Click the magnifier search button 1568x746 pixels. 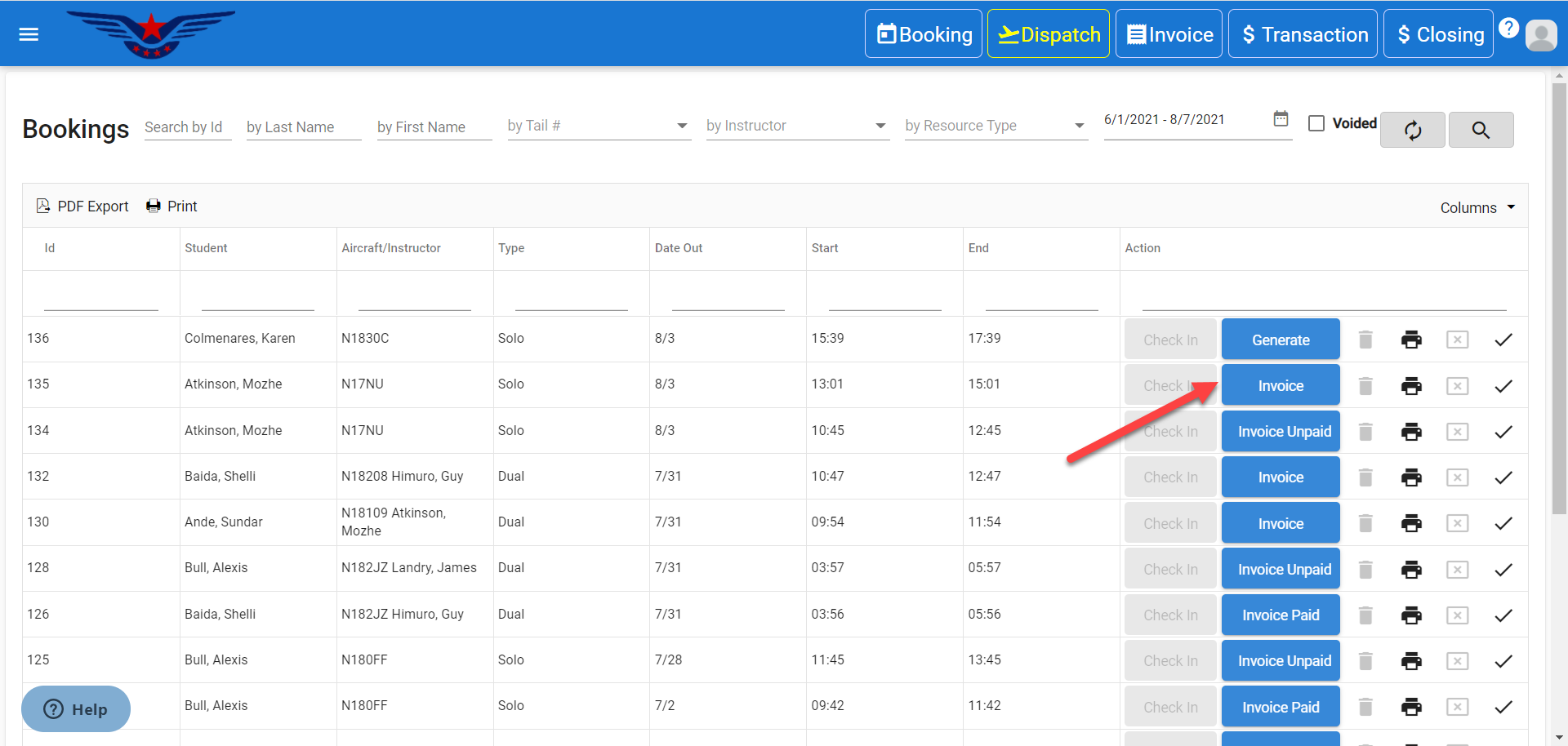[x=1480, y=130]
